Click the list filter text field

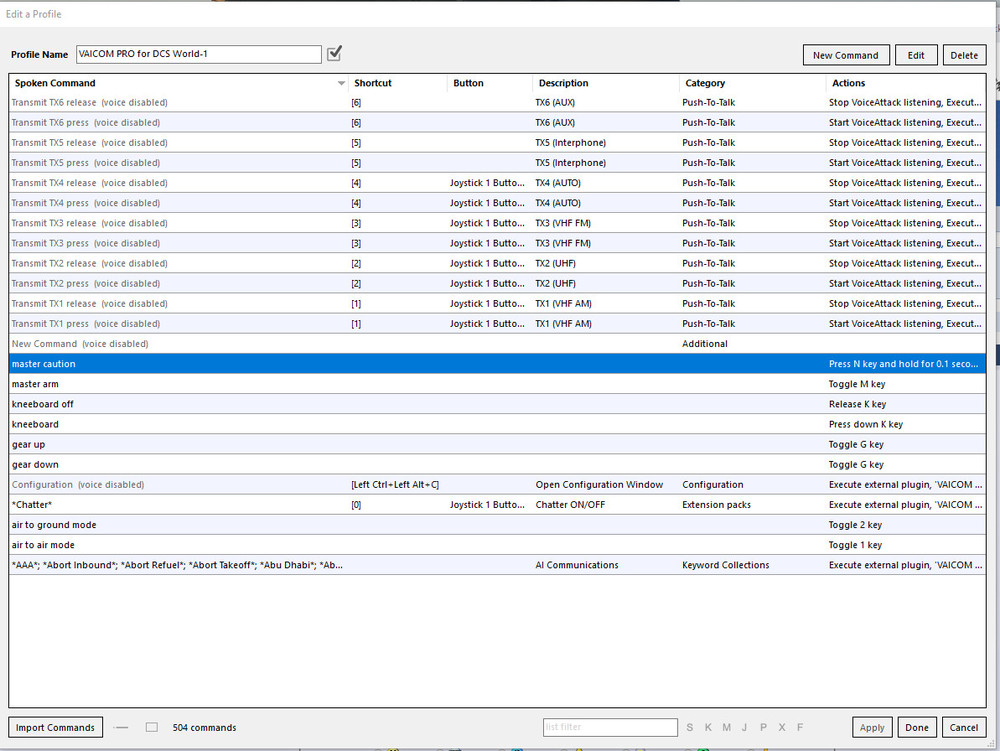click(609, 727)
